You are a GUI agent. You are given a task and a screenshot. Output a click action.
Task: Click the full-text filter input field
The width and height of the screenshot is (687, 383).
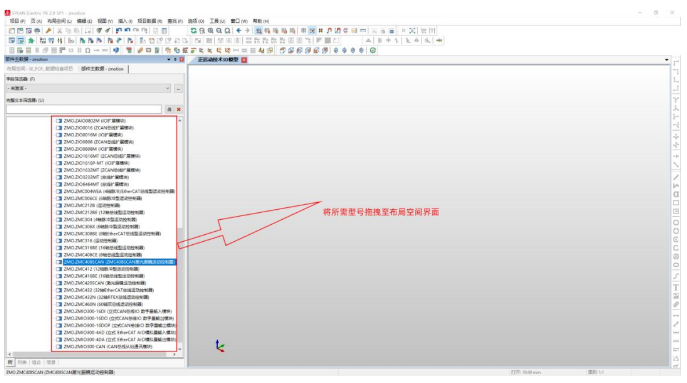coord(84,109)
